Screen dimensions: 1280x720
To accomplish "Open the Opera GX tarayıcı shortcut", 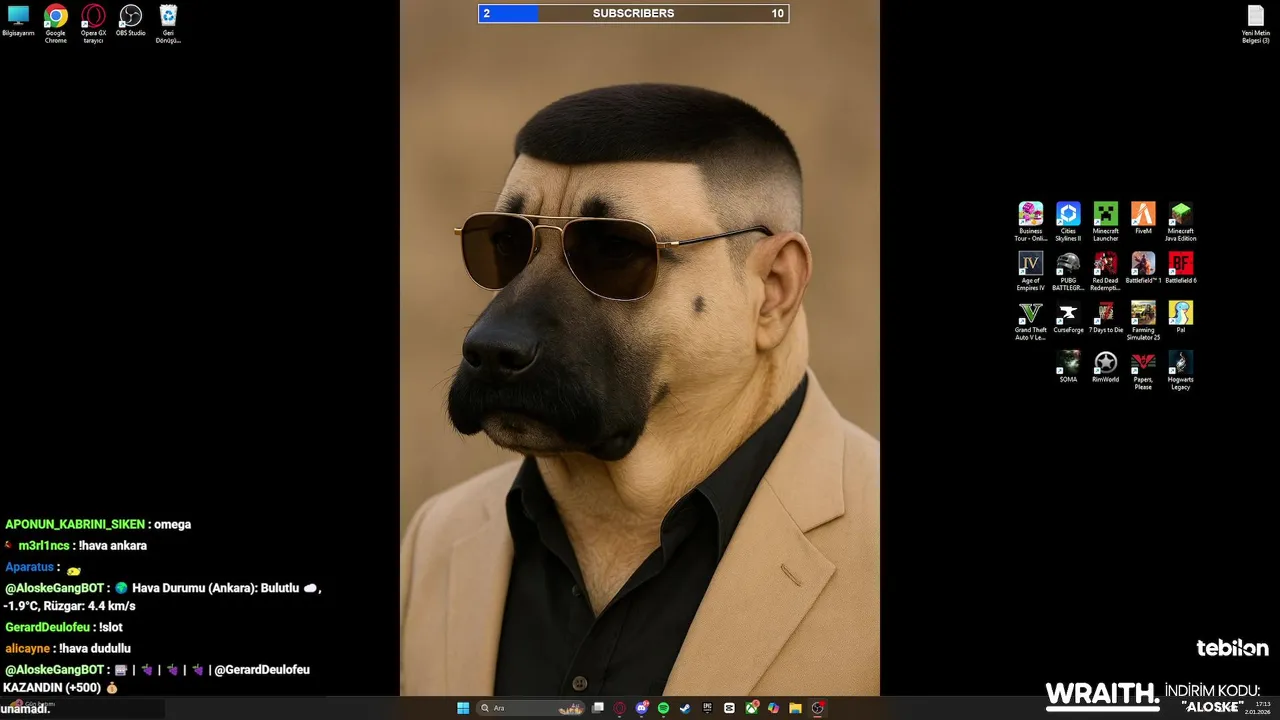I will coord(93,24).
